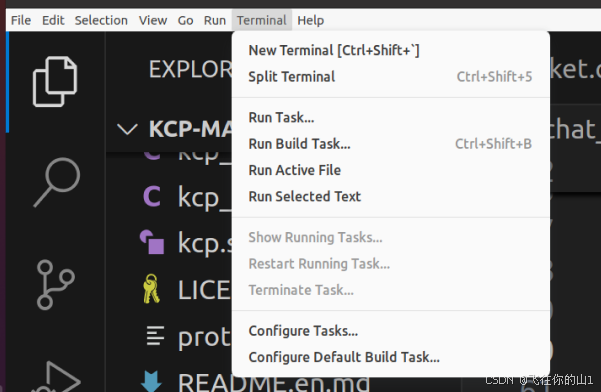The image size is (601, 392).
Task: Open the Edit menu
Action: pos(53,20)
